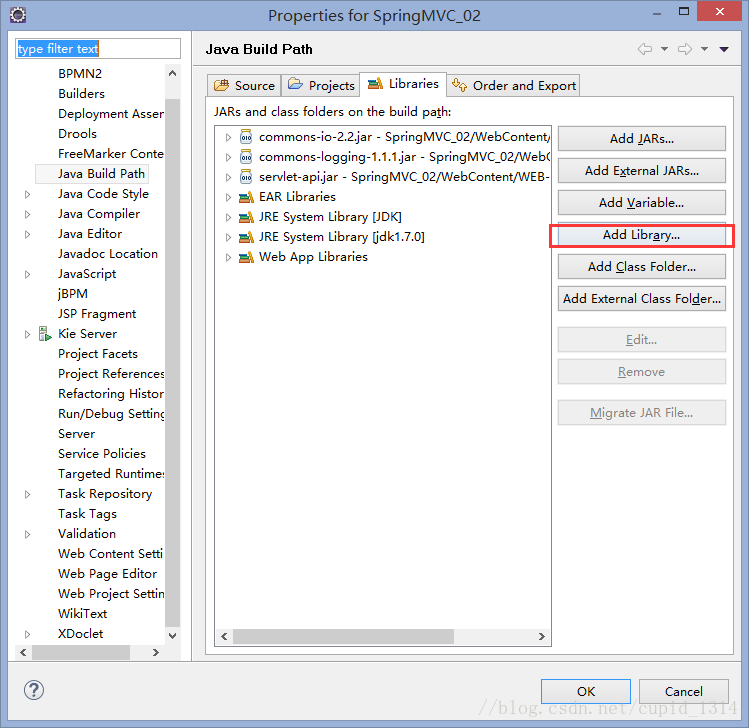Switch to the Projects tab
Screen dimensions: 749x728
pos(321,86)
